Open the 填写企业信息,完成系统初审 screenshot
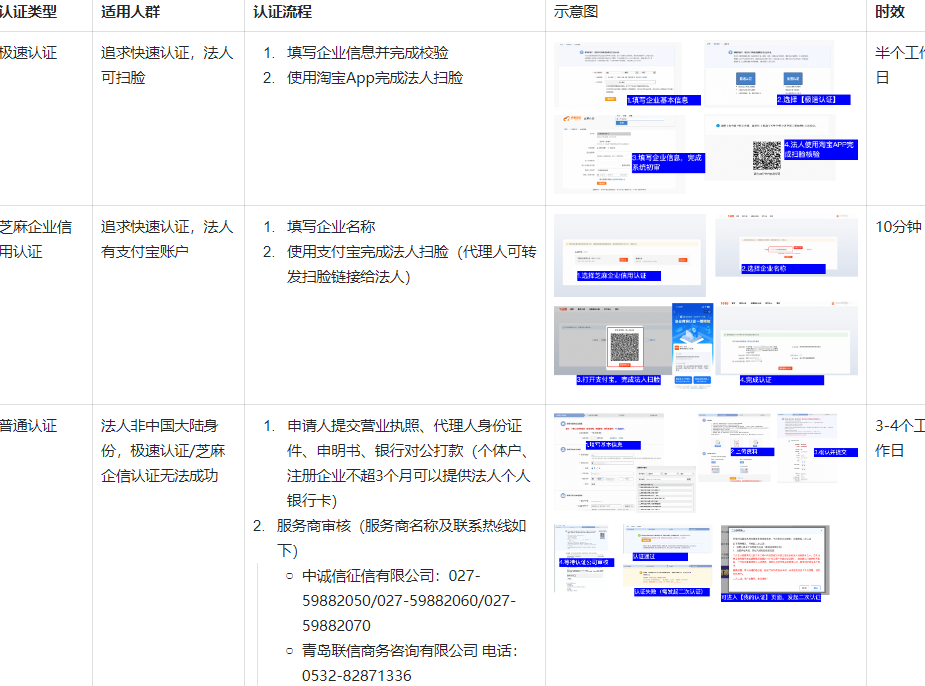 [x=620, y=153]
